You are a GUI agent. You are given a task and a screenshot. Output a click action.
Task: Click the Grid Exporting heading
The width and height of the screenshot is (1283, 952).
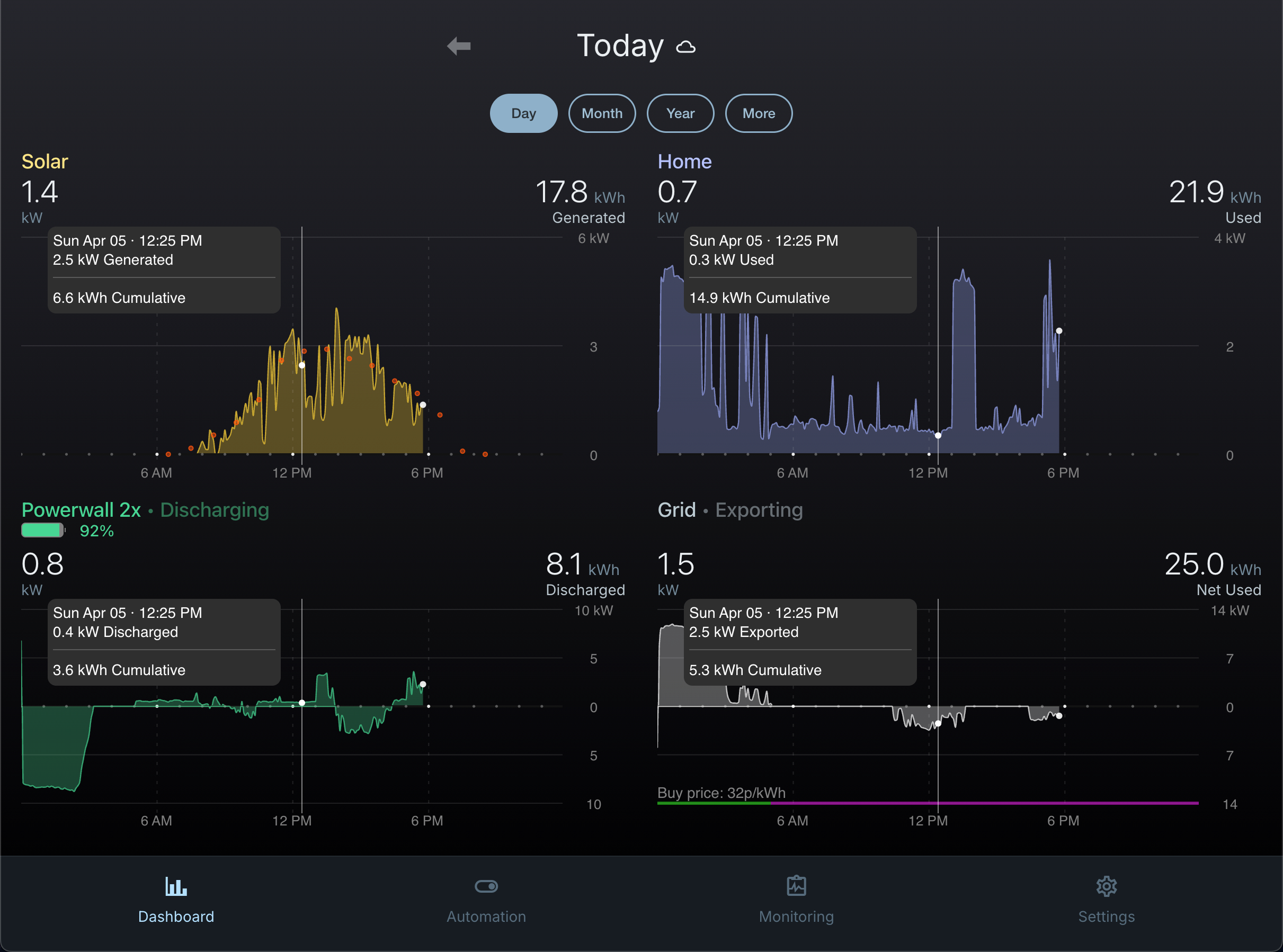point(729,510)
